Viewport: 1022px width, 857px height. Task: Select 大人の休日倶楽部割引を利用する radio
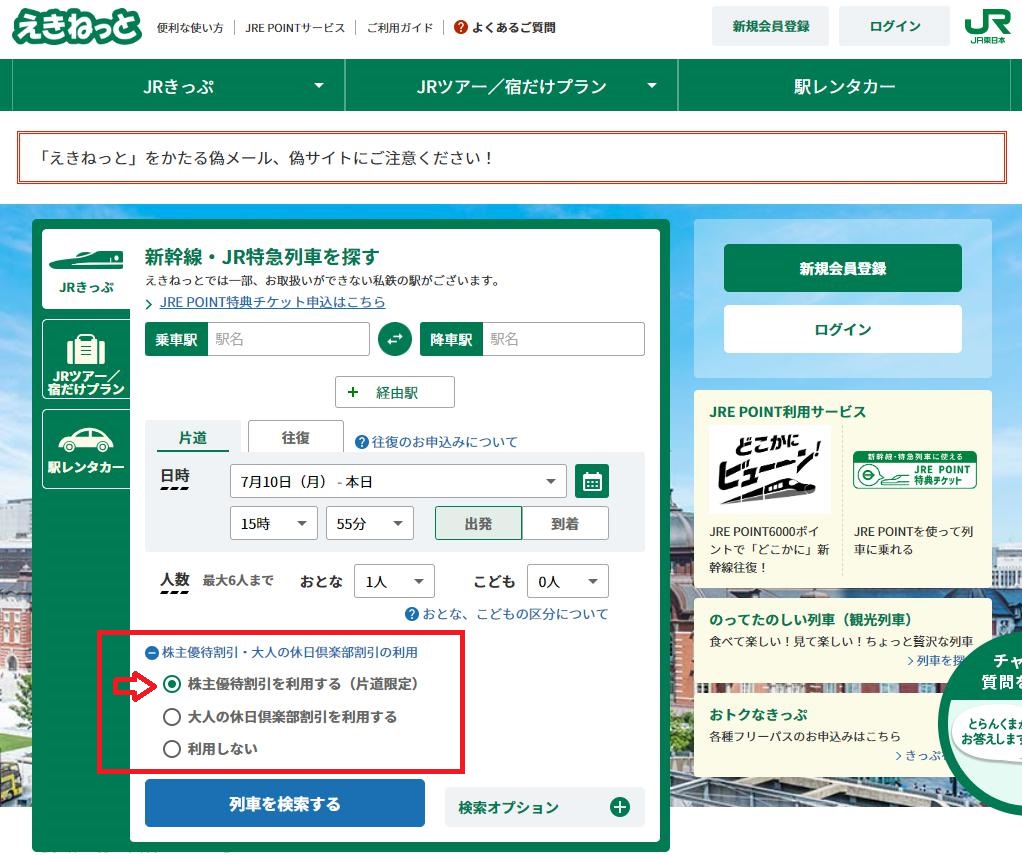(x=172, y=717)
